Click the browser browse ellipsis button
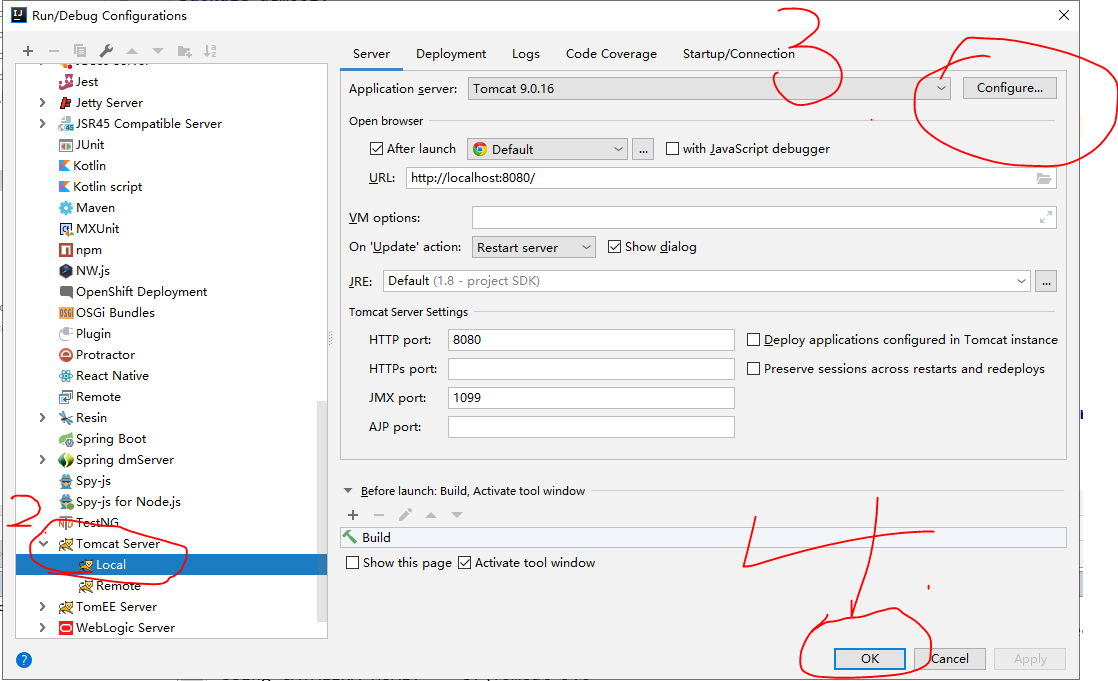 pos(643,149)
